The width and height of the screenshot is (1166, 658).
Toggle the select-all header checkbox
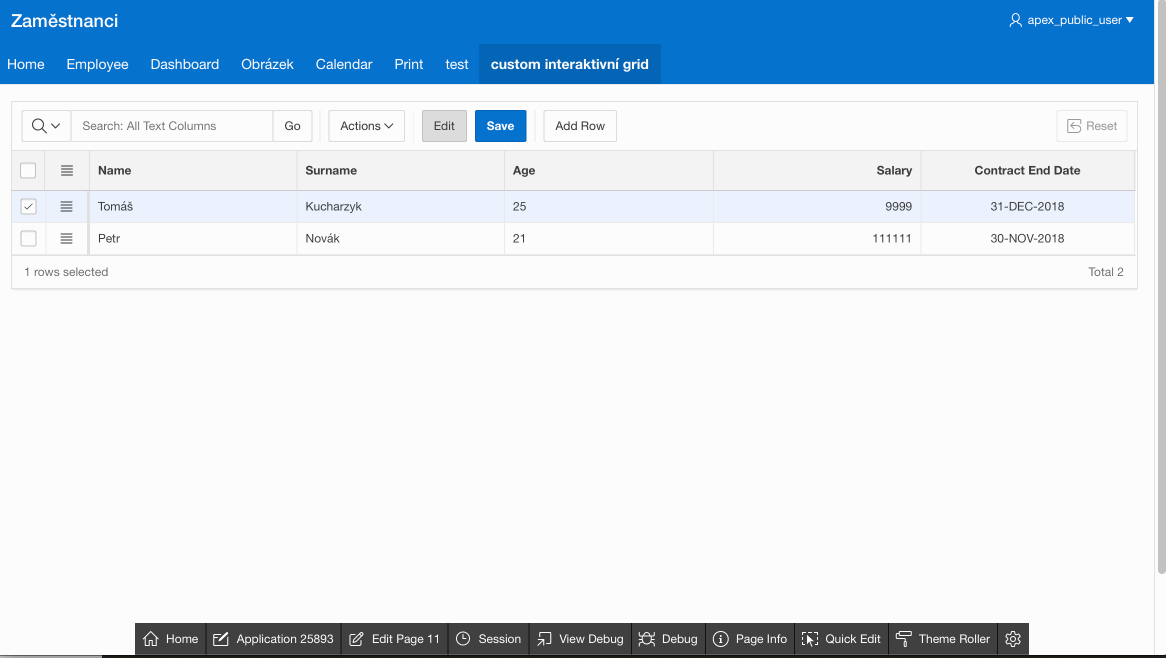[x=29, y=171]
